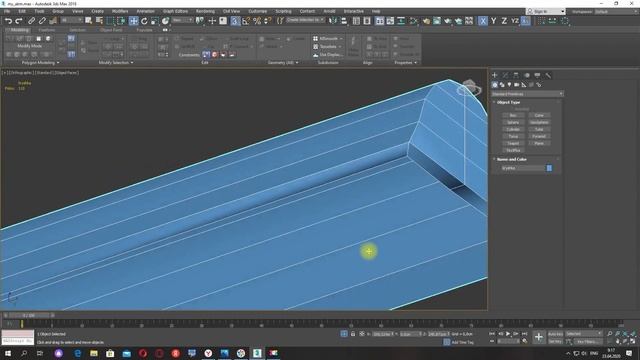The width and height of the screenshot is (640, 360).
Task: Activate the Select and Move tool
Action: pyautogui.click(x=133, y=20)
